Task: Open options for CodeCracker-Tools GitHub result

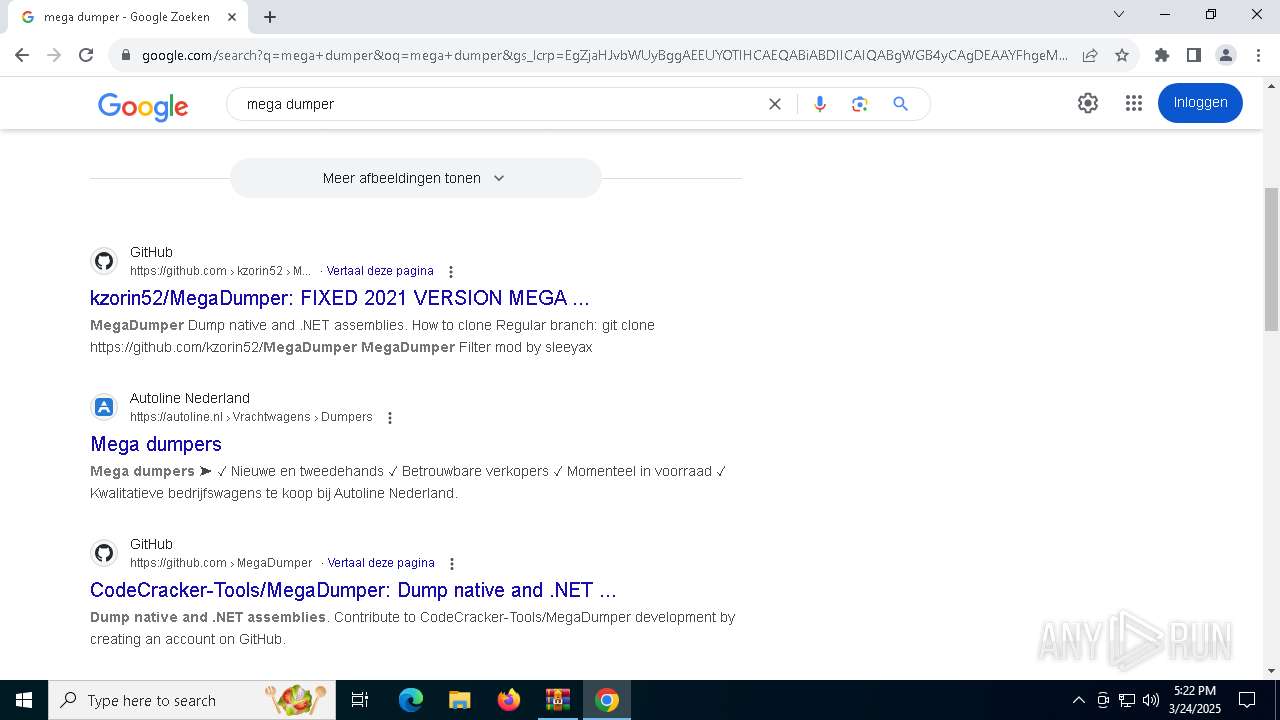Action: (x=452, y=564)
